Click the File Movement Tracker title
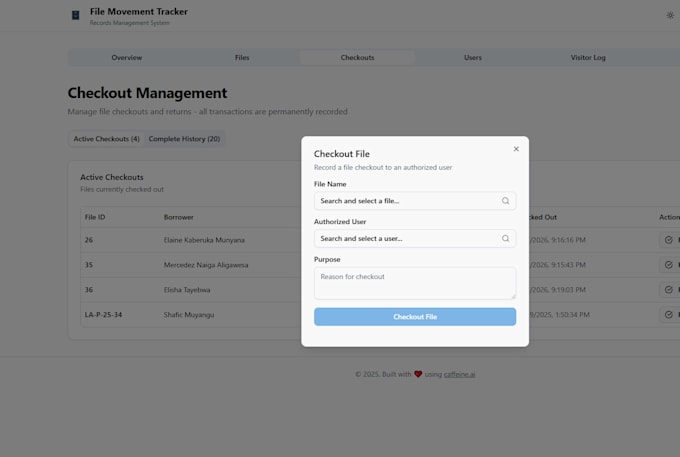 tap(139, 12)
